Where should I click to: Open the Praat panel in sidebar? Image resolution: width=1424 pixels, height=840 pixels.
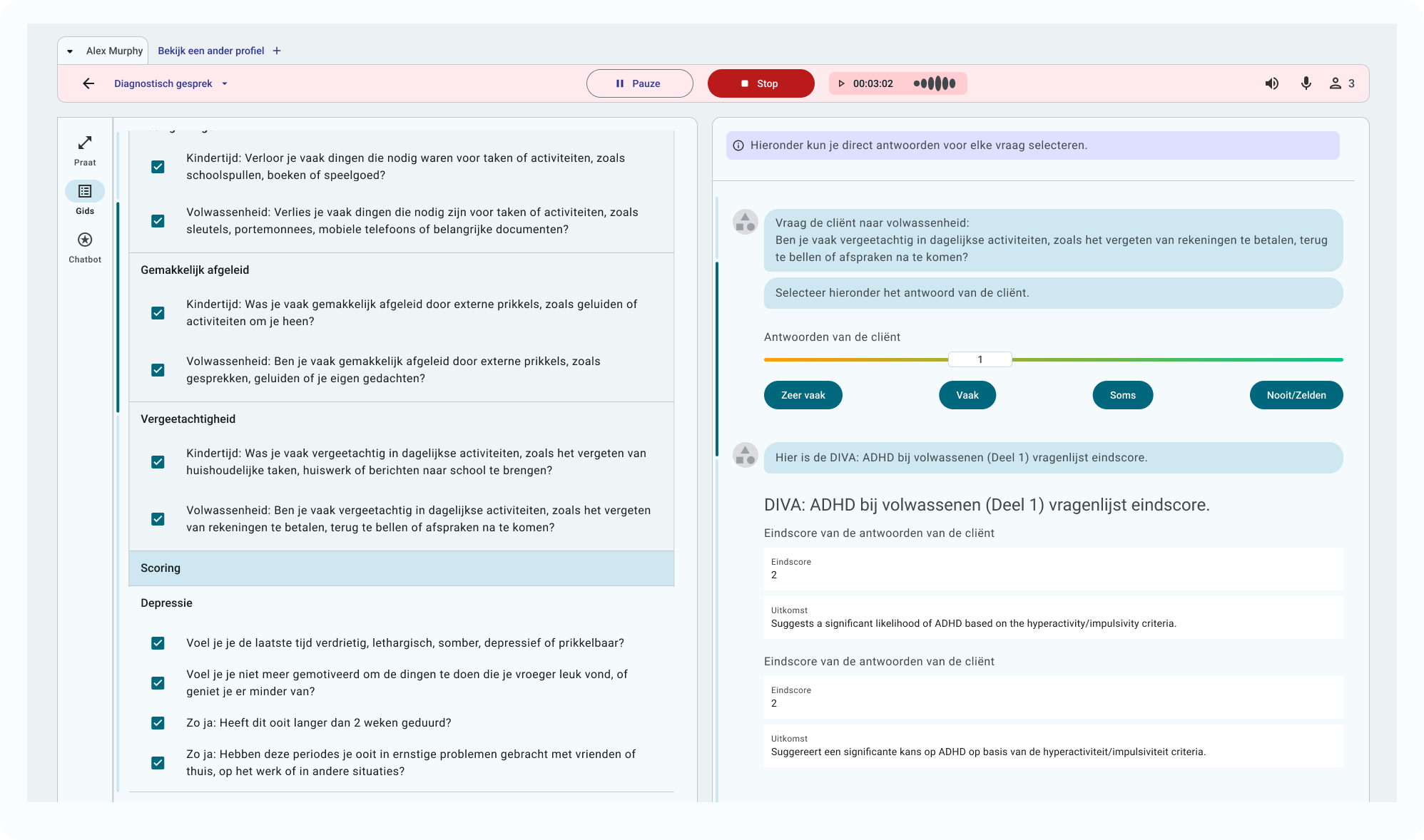point(85,148)
